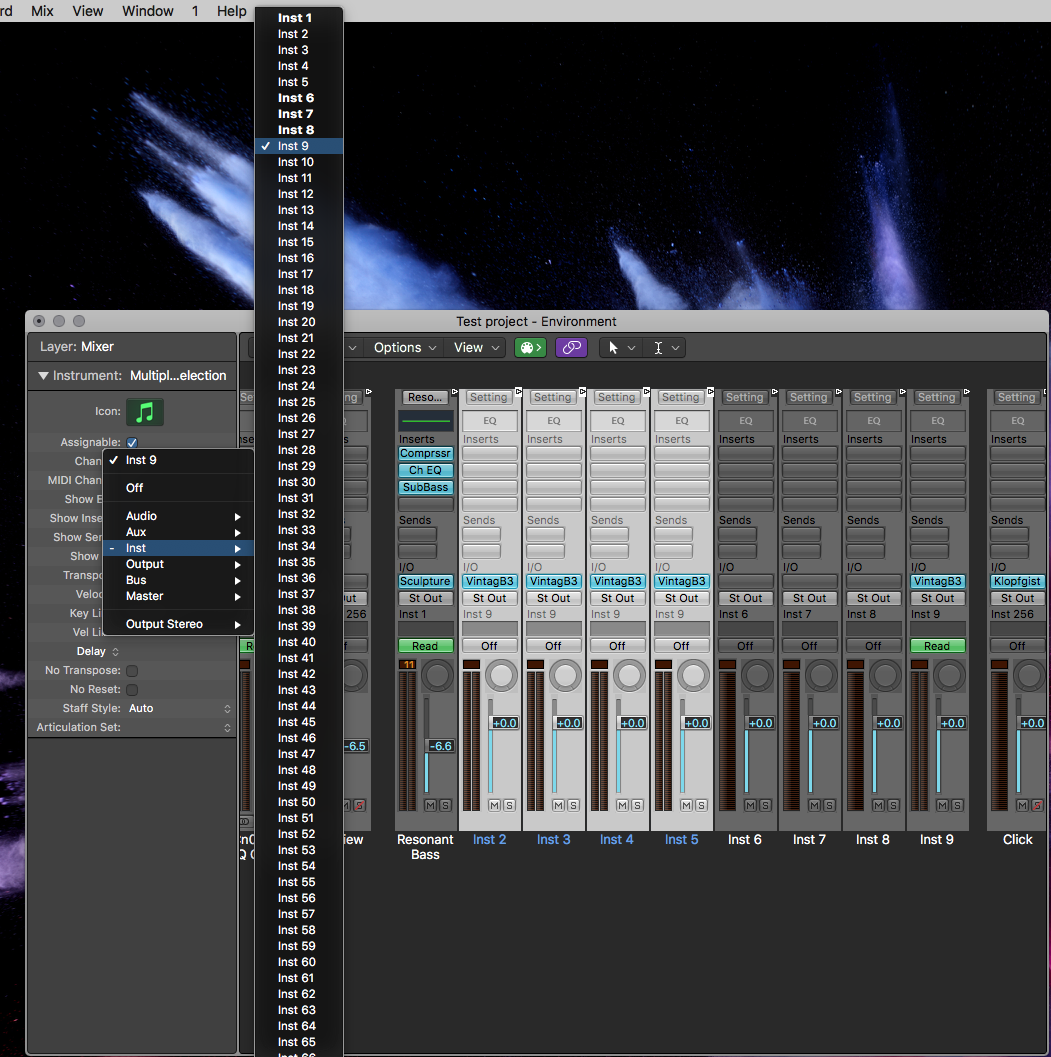The width and height of the screenshot is (1051, 1057).
Task: Select Inst 25 from the submenu
Action: pos(296,402)
